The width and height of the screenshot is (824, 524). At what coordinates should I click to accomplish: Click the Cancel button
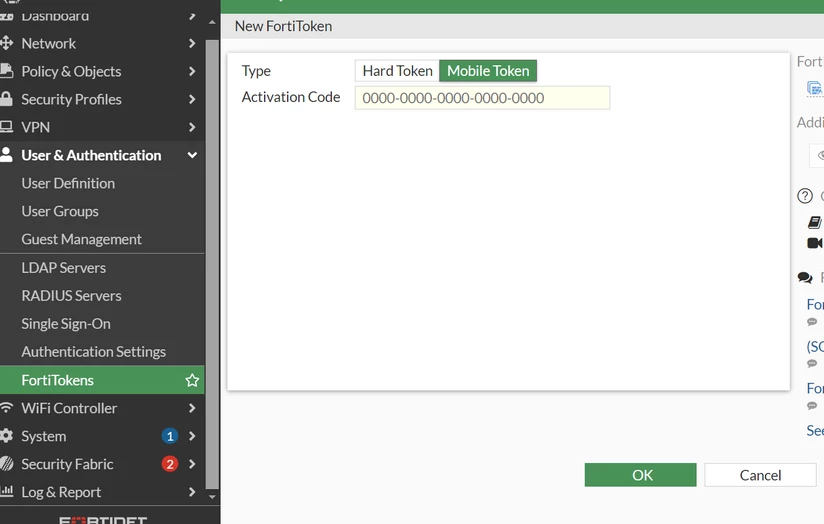760,475
